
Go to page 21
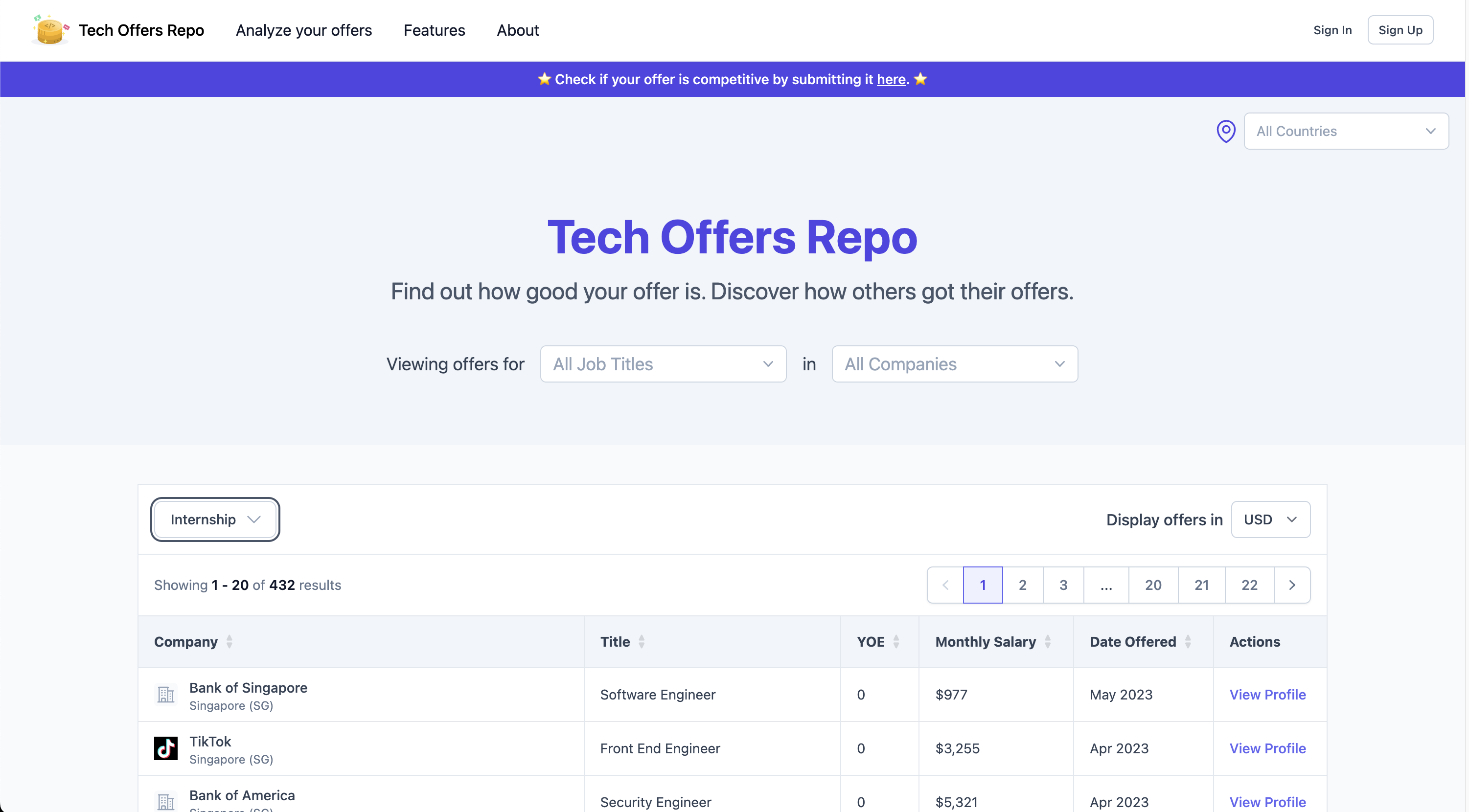click(1201, 585)
